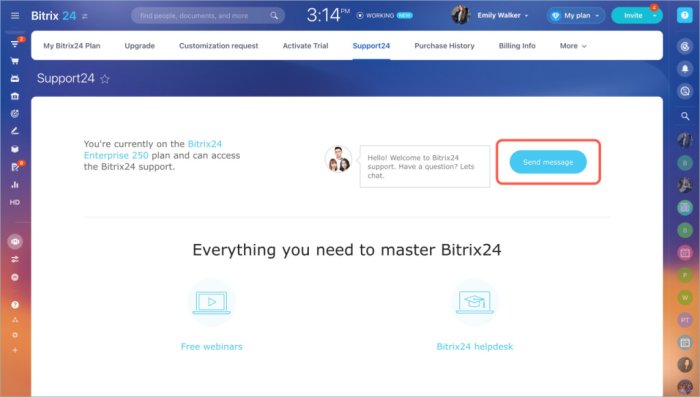Click the magnifier in the top search box
700x397 pixels.
pyautogui.click(x=274, y=16)
